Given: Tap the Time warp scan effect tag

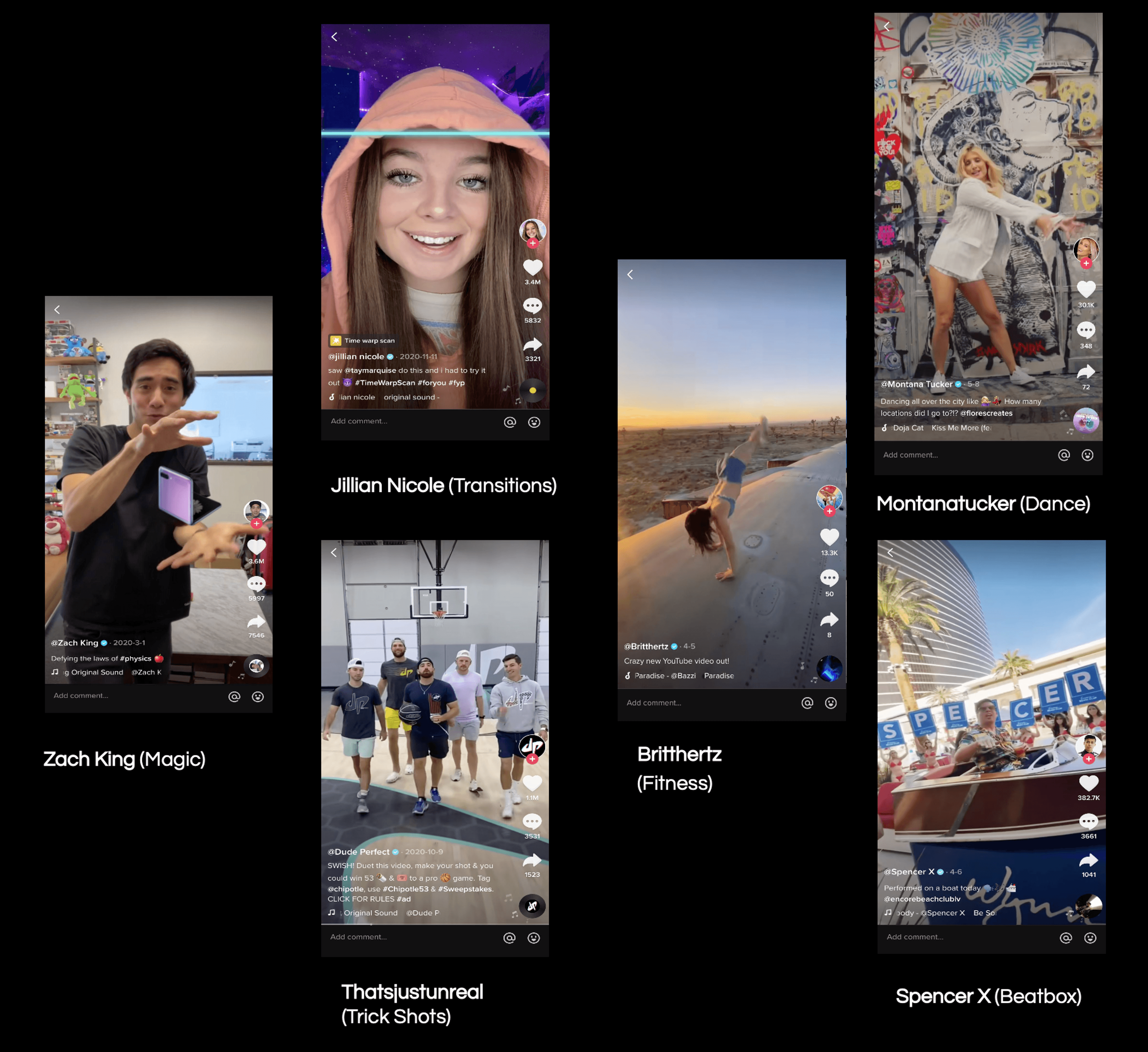Looking at the screenshot, I should (362, 341).
